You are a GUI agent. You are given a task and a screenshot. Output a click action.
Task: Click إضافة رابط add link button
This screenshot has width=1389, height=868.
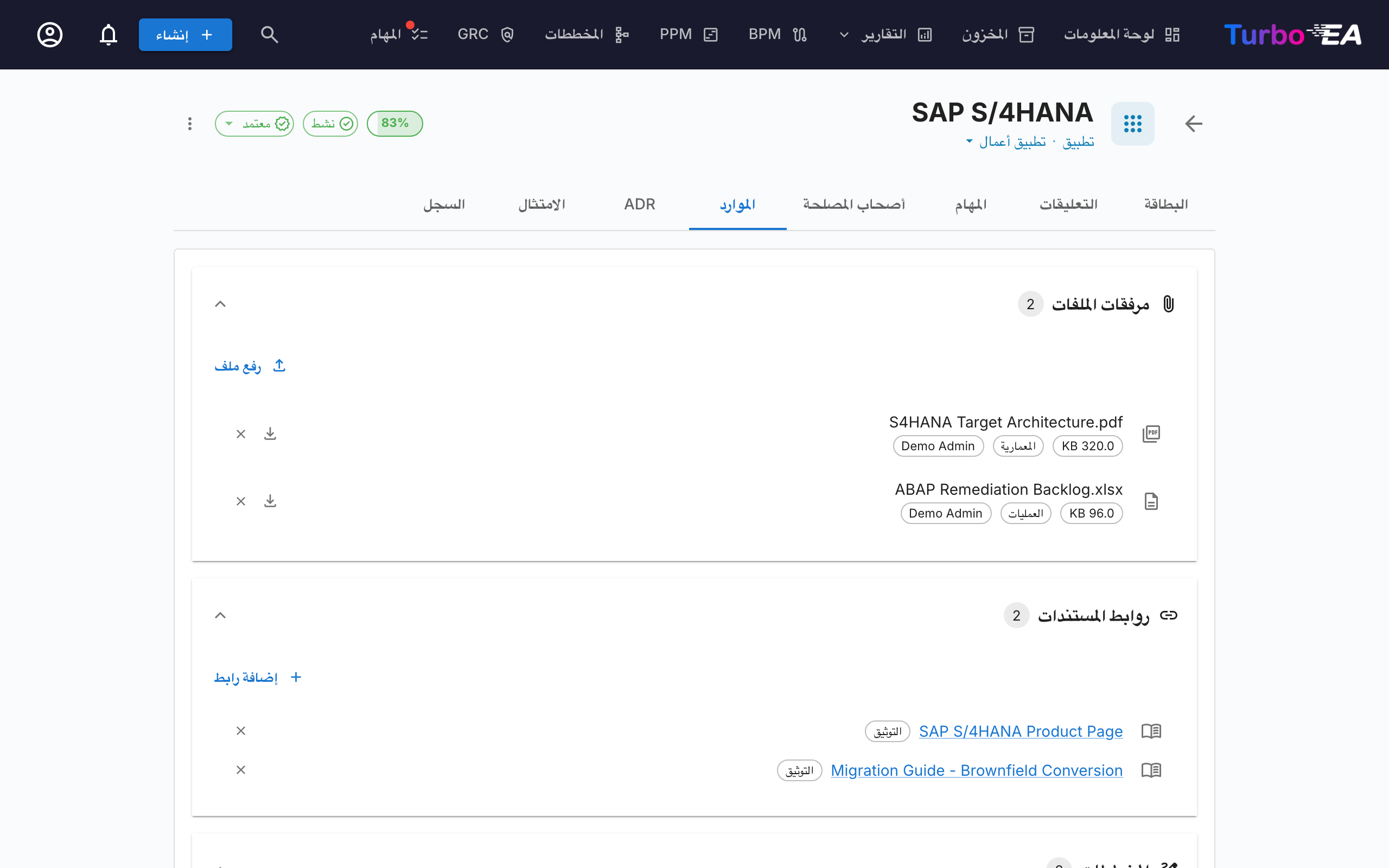(x=258, y=678)
